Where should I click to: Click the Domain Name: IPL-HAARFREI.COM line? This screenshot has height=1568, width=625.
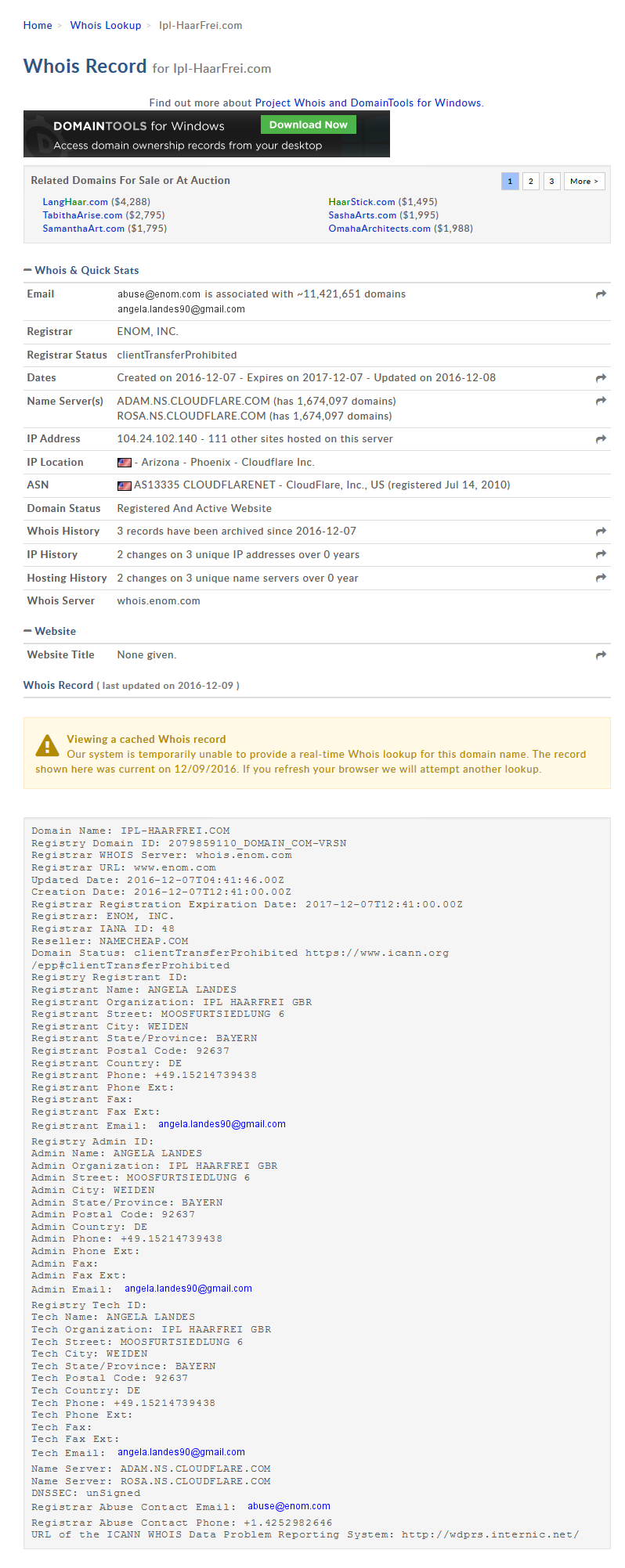(x=131, y=831)
